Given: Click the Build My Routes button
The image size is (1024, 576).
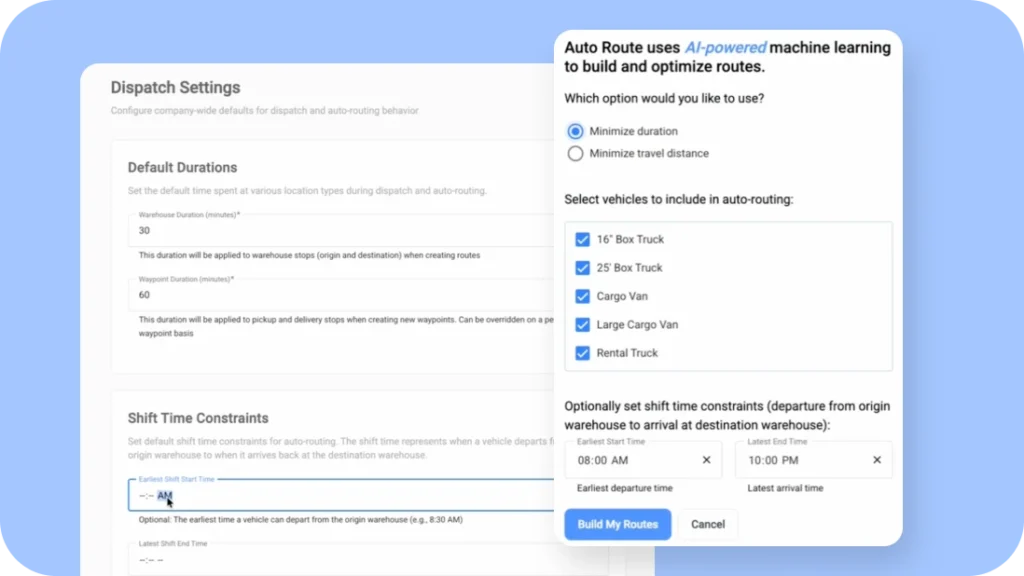Looking at the screenshot, I should click(x=617, y=524).
